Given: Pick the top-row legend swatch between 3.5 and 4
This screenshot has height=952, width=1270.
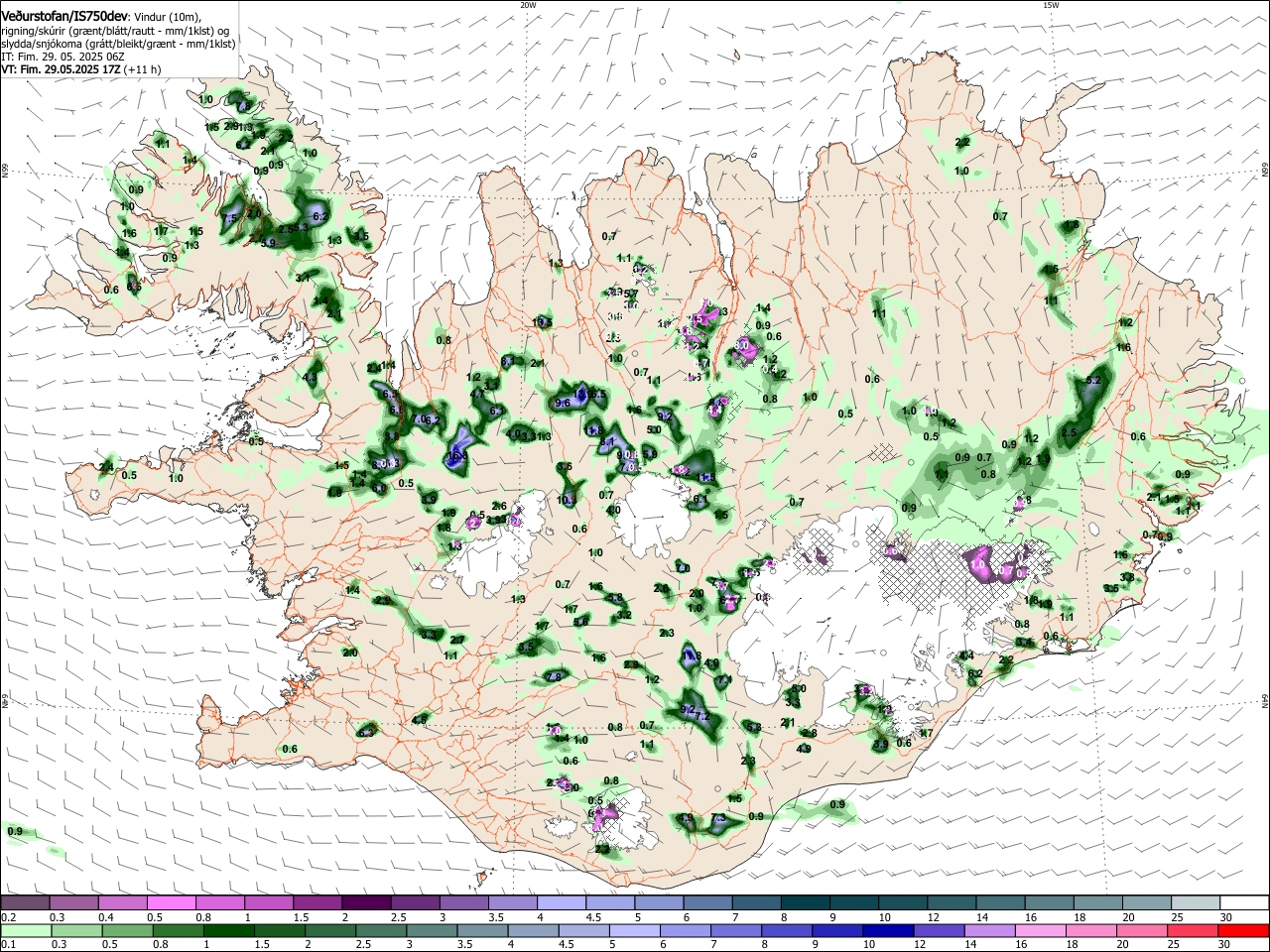Looking at the screenshot, I should [511, 902].
